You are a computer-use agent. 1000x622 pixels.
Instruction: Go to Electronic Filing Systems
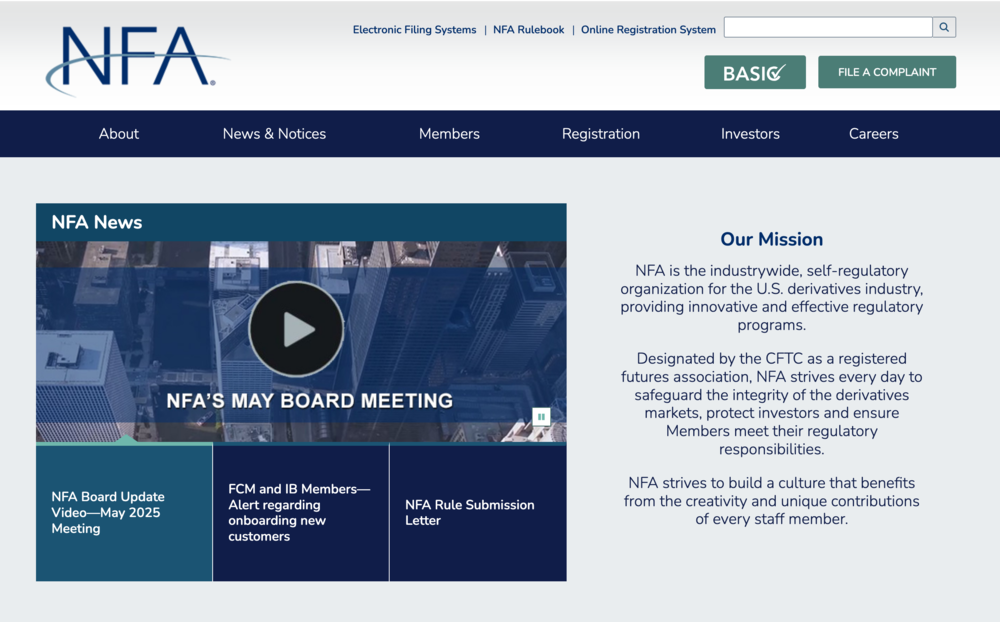(x=415, y=30)
